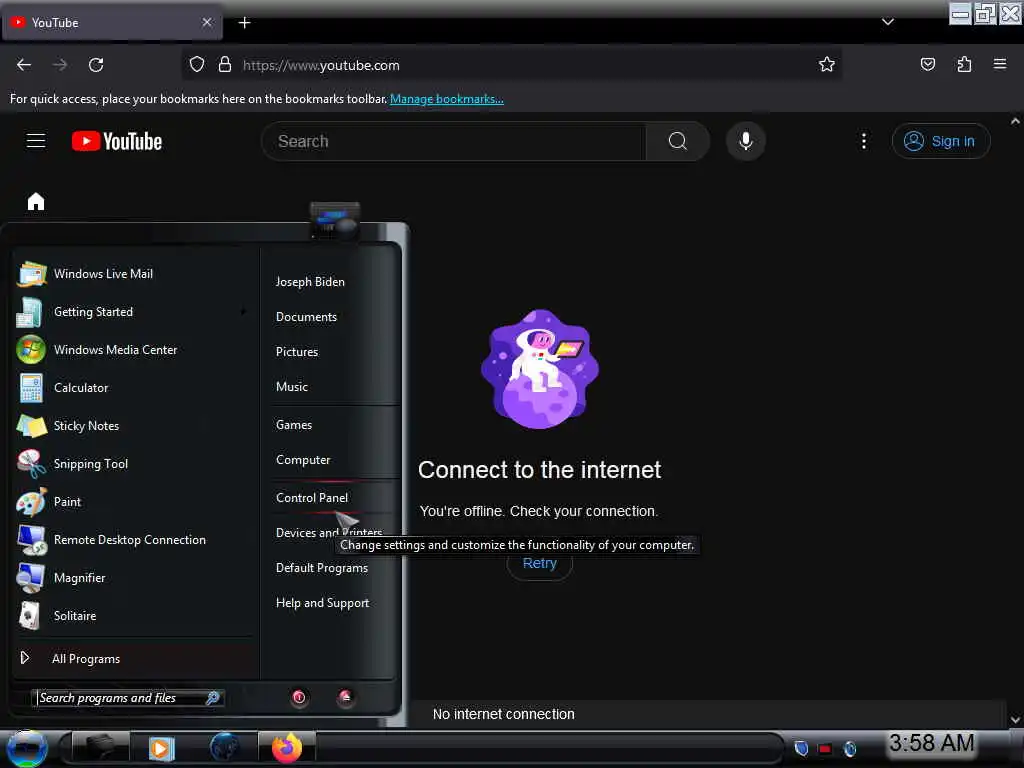Image resolution: width=1024 pixels, height=768 pixels.
Task: Click YouTube search magnifier button
Action: (x=677, y=141)
